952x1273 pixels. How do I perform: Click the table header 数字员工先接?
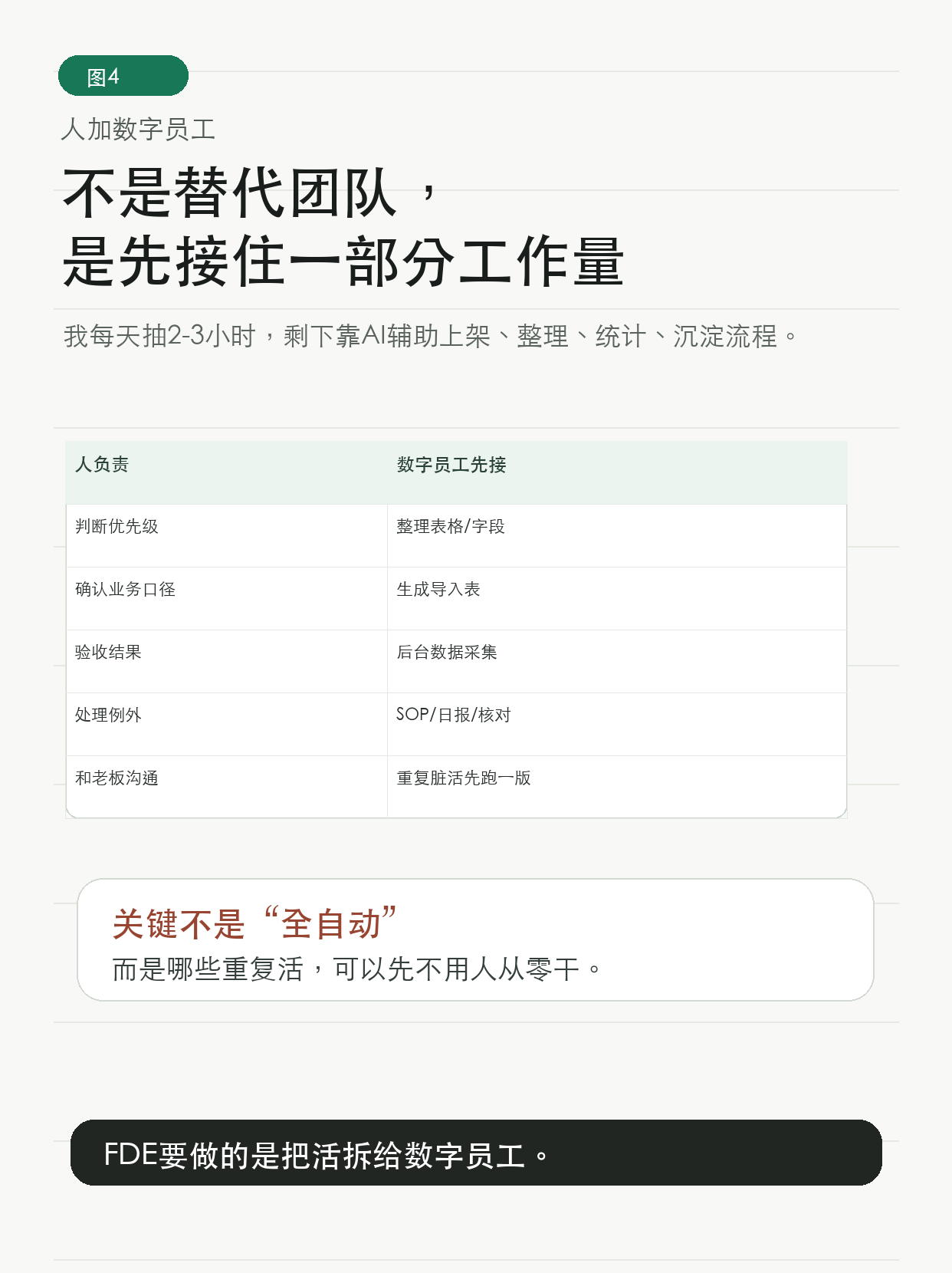[617, 472]
